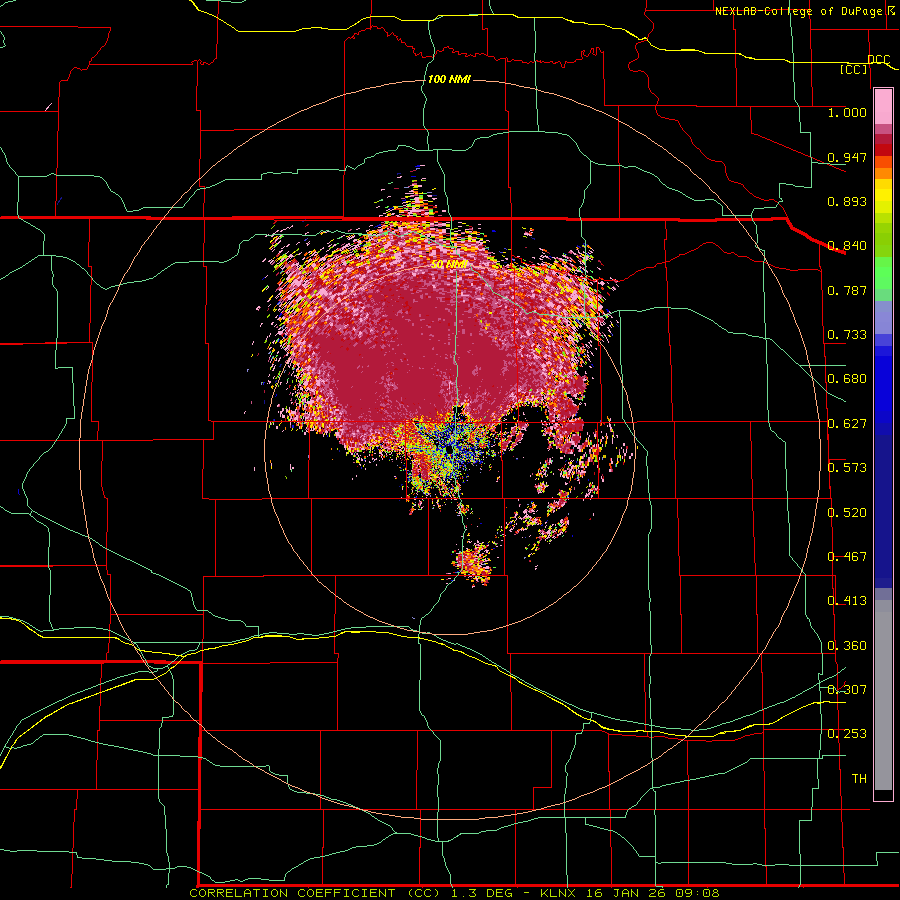
Task: Select the 0.787 legend value
Action: [x=847, y=290]
